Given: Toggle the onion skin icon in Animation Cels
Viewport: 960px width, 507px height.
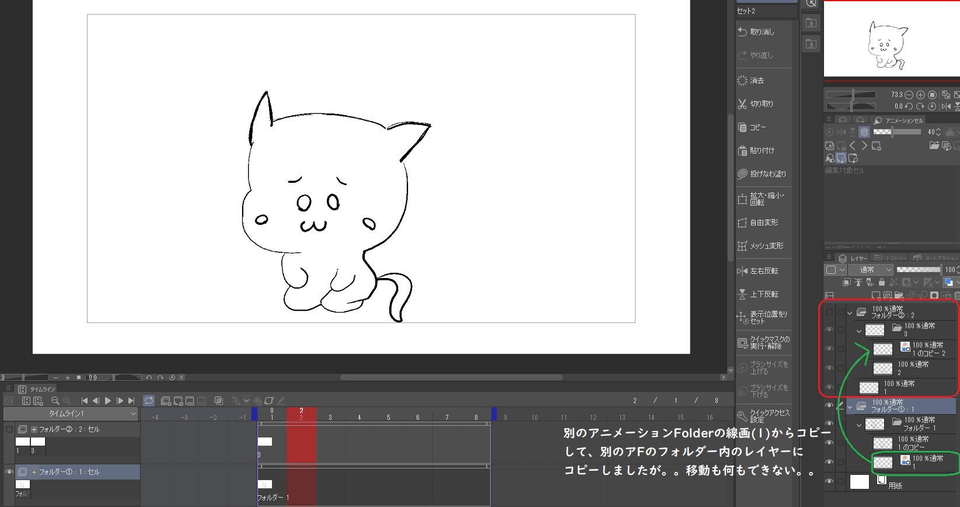Looking at the screenshot, I should tap(864, 132).
